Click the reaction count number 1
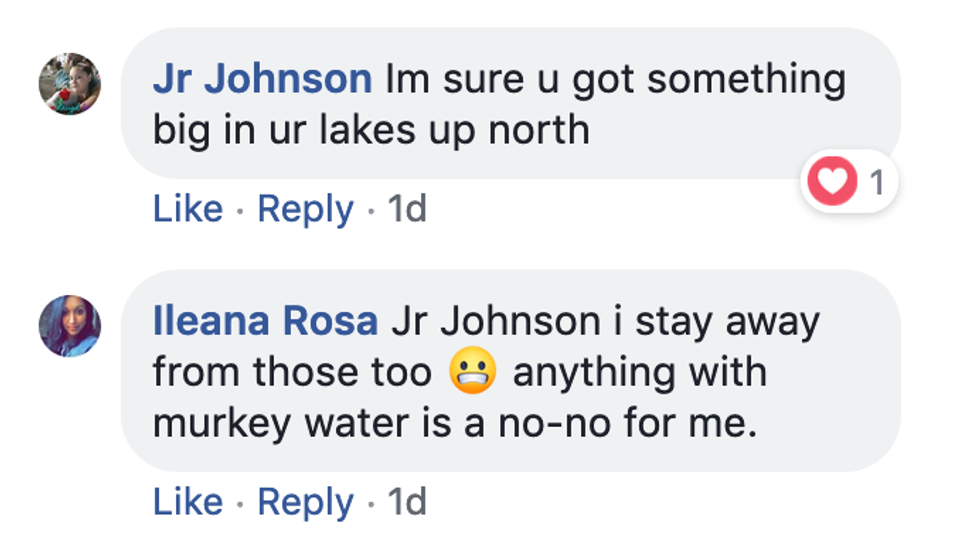Screen dimensions: 980x544 click(876, 184)
